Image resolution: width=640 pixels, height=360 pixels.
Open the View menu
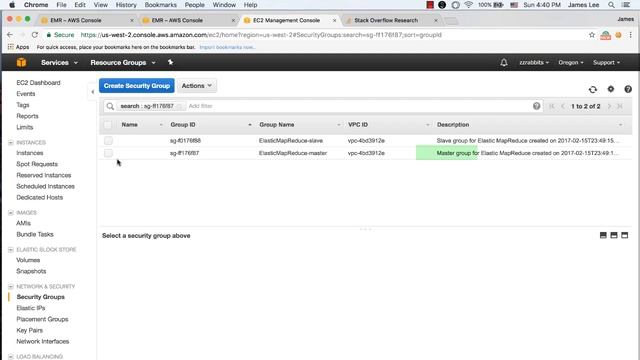[100, 5]
